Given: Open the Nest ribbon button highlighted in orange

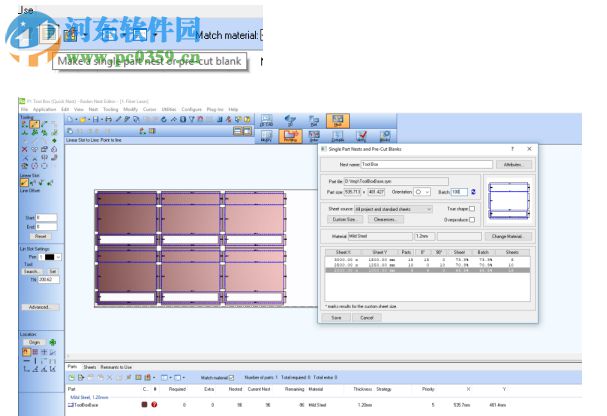Looking at the screenshot, I should [x=337, y=121].
